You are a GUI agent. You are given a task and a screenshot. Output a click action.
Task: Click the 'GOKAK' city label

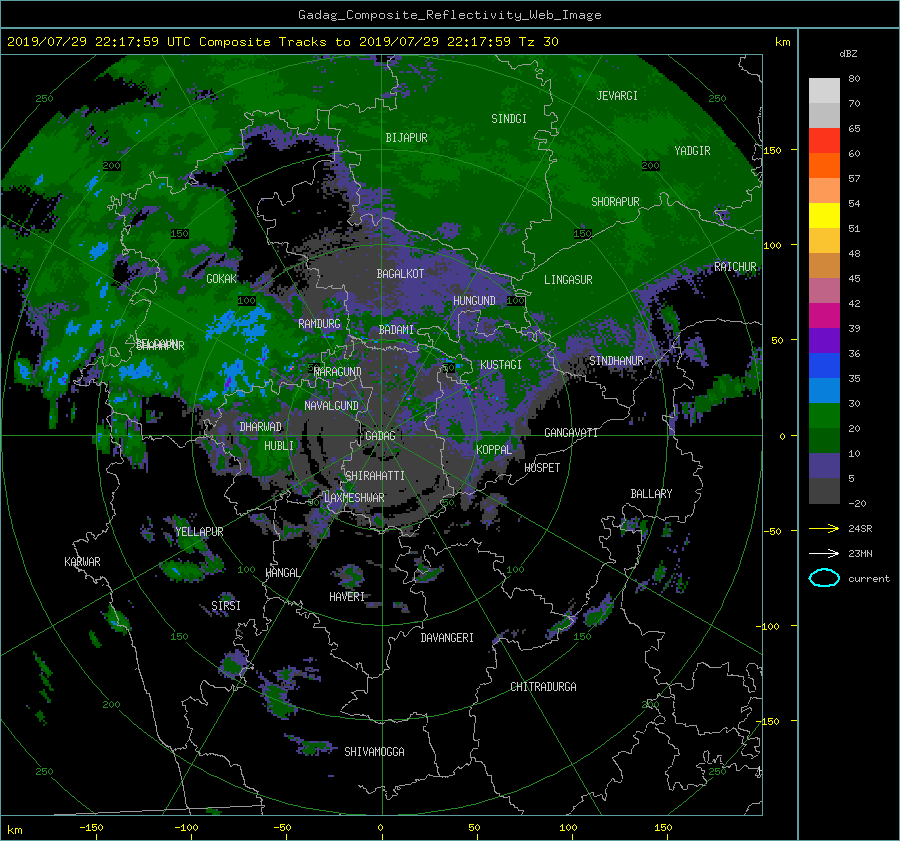[x=222, y=279]
